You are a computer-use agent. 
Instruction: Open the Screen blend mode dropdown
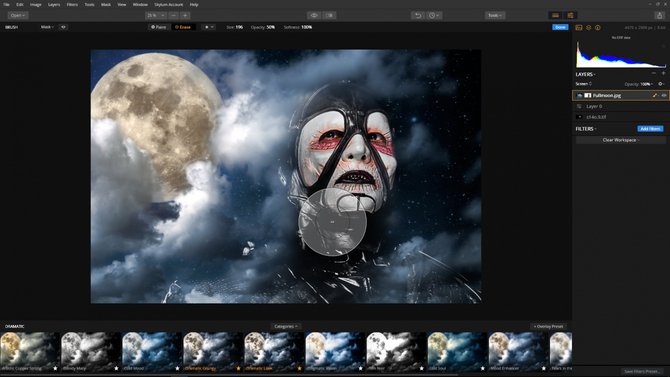584,84
